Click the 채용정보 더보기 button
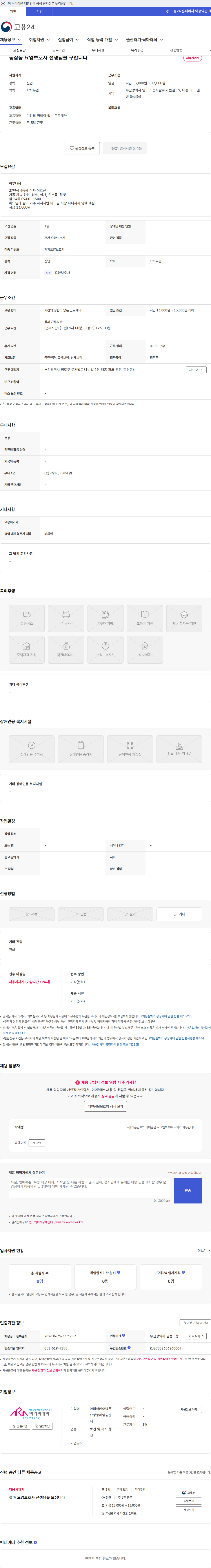 [x=189, y=1409]
